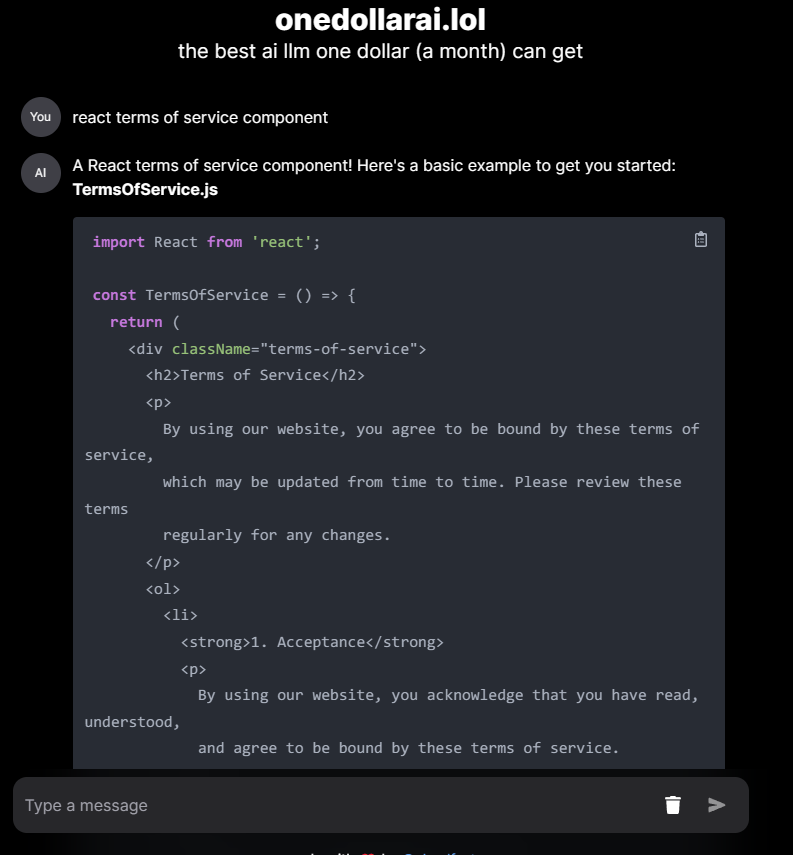Image resolution: width=793 pixels, height=855 pixels.
Task: Click the h2 Terms of Service line
Action: click(x=255, y=375)
